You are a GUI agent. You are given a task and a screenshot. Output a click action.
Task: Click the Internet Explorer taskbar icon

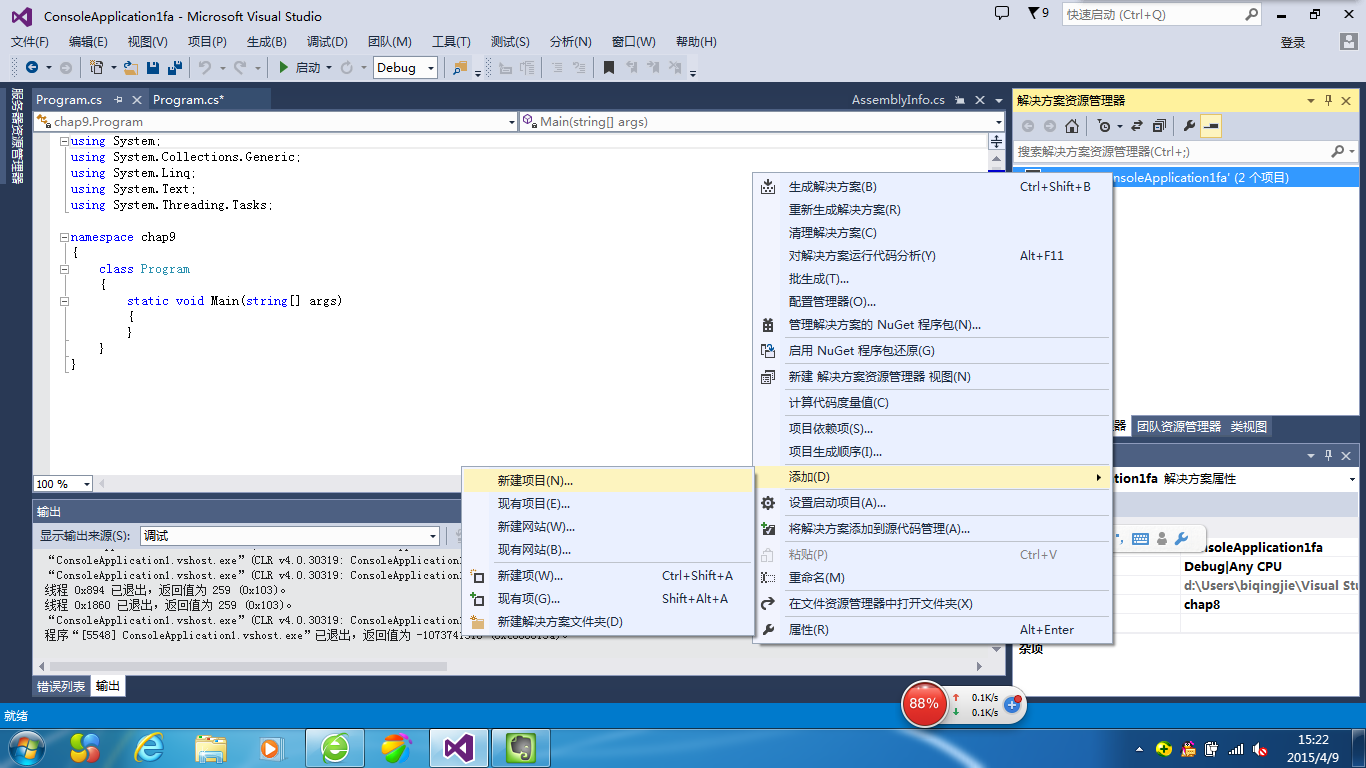[x=149, y=746]
